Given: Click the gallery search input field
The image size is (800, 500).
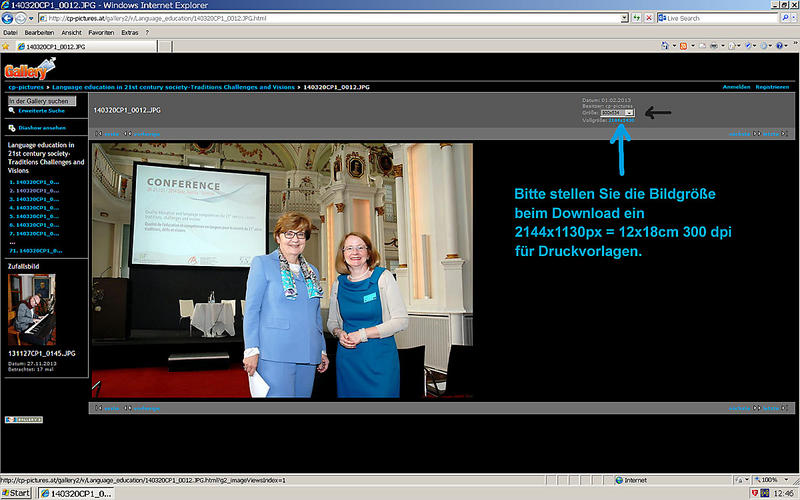Looking at the screenshot, I should 41,101.
